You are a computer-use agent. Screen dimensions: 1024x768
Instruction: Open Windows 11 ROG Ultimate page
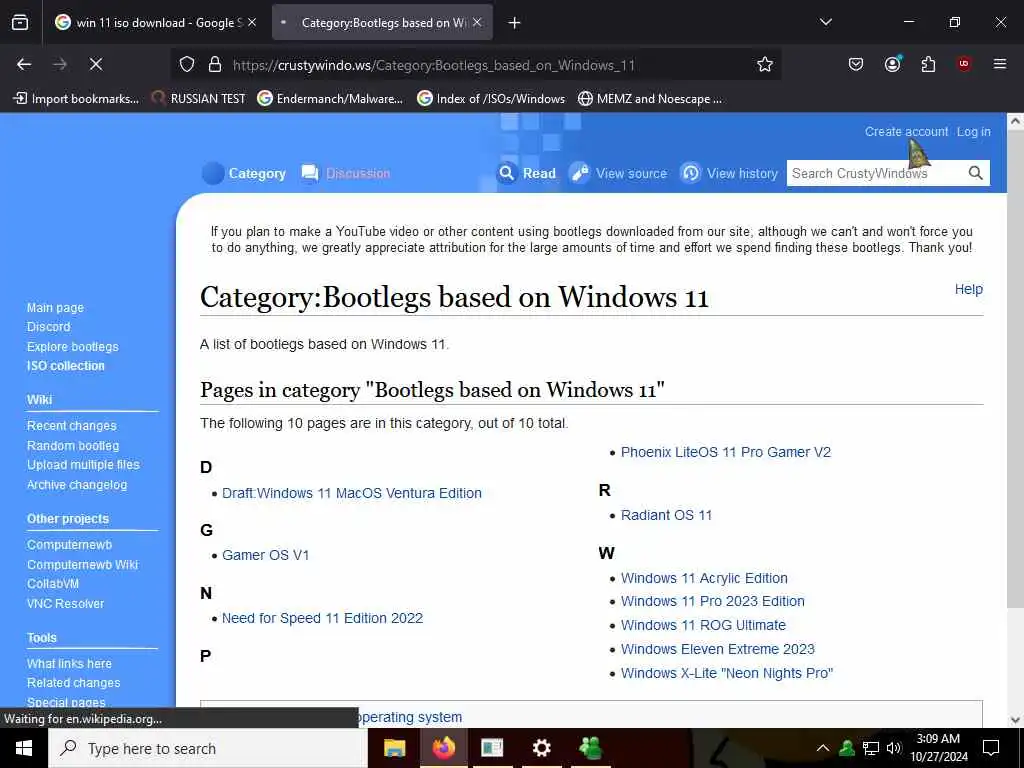pyautogui.click(x=703, y=625)
